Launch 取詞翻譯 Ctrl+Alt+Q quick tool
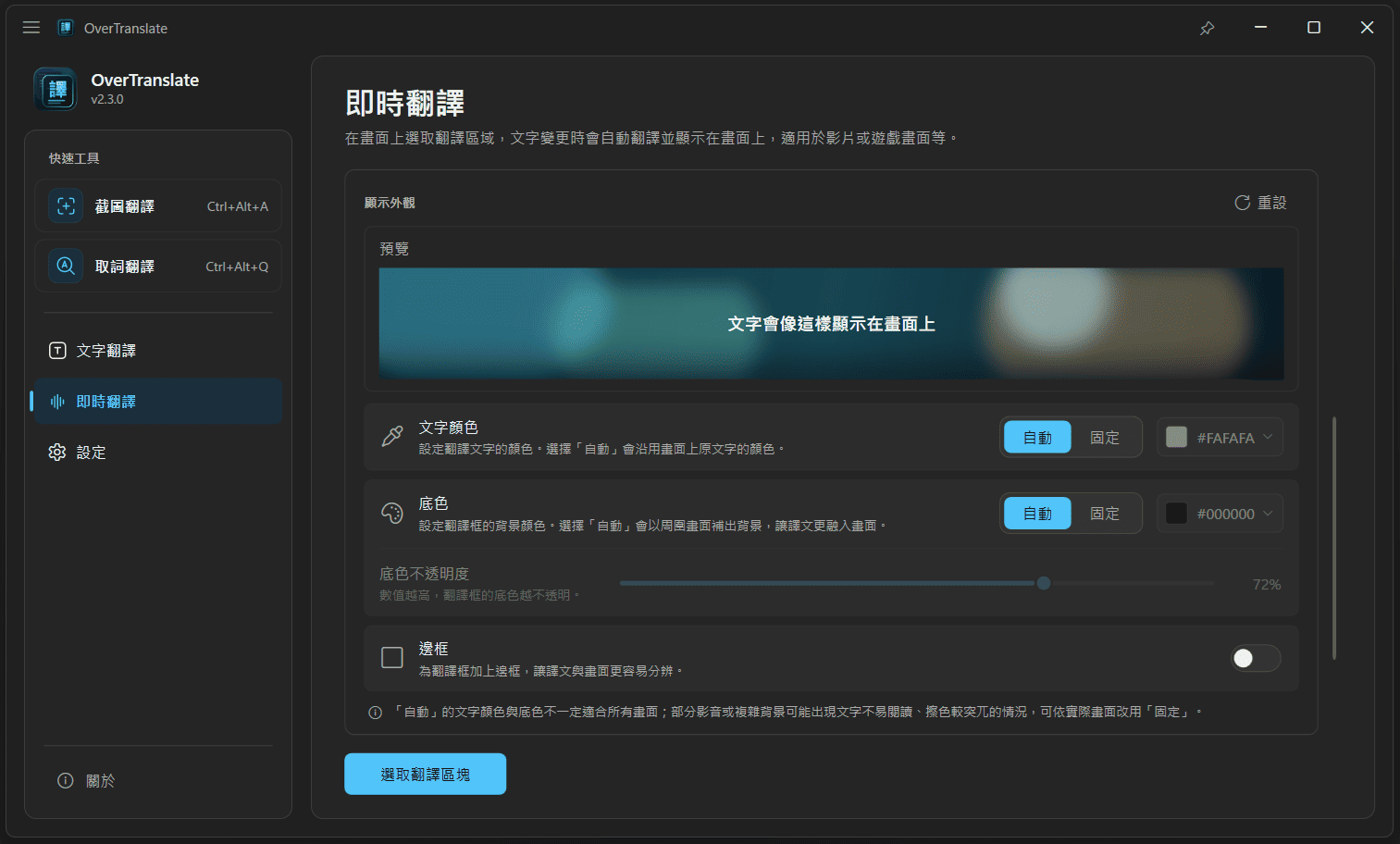Screen dimensions: 1400x844 pyautogui.click(x=158, y=266)
